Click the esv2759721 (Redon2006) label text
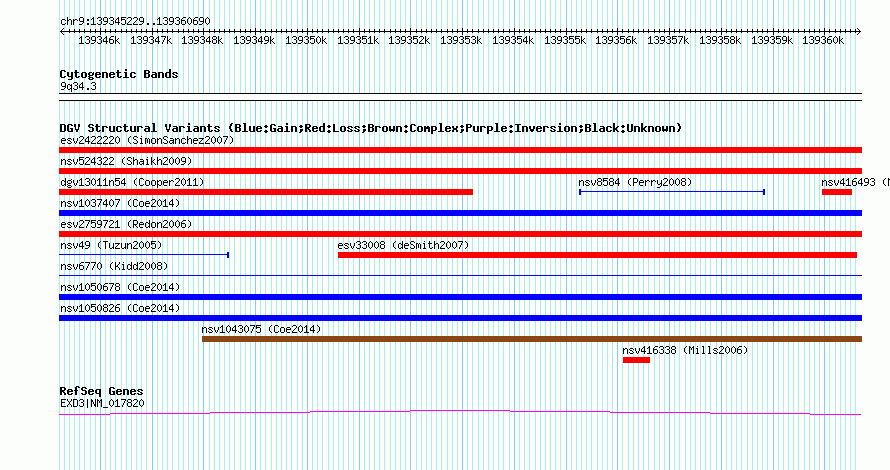This screenshot has width=890, height=470. [x=126, y=224]
